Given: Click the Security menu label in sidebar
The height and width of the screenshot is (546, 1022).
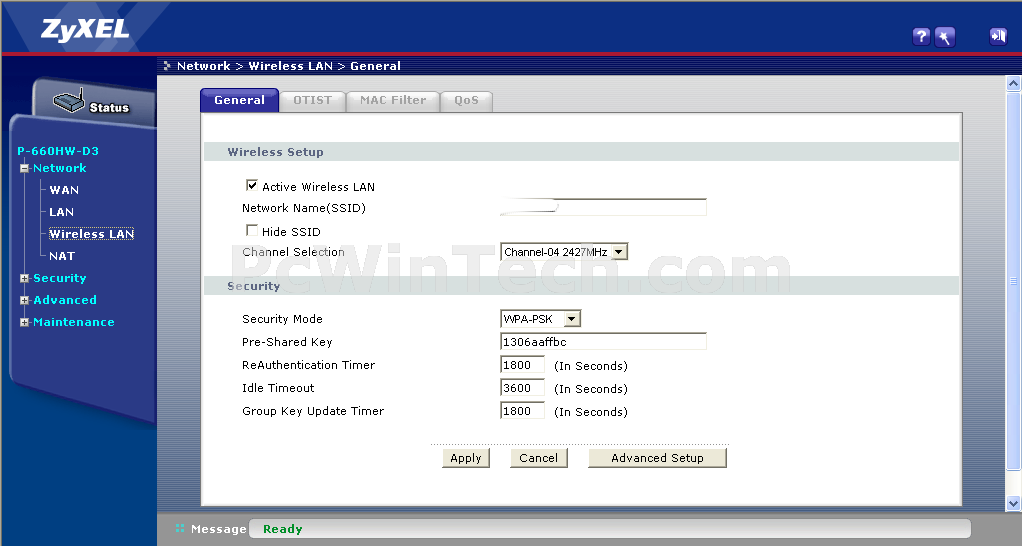Looking at the screenshot, I should (59, 278).
